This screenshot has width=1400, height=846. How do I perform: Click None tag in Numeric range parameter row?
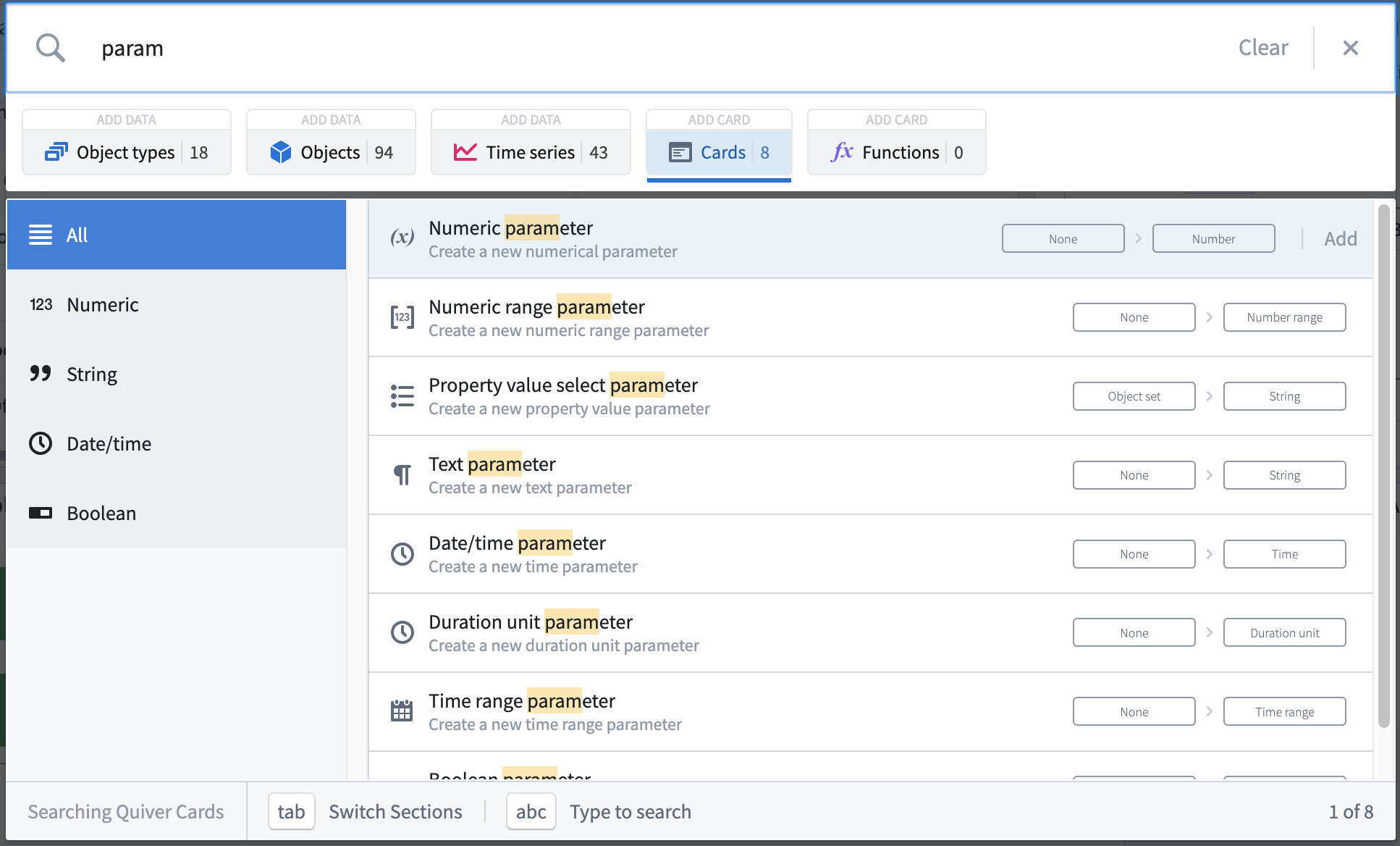click(1134, 317)
